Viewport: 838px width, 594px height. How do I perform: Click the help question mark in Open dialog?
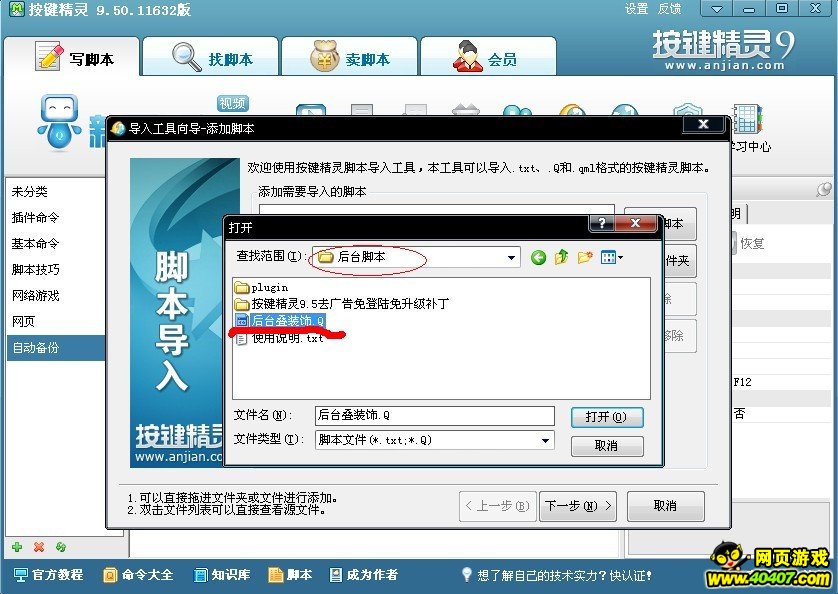pyautogui.click(x=602, y=223)
